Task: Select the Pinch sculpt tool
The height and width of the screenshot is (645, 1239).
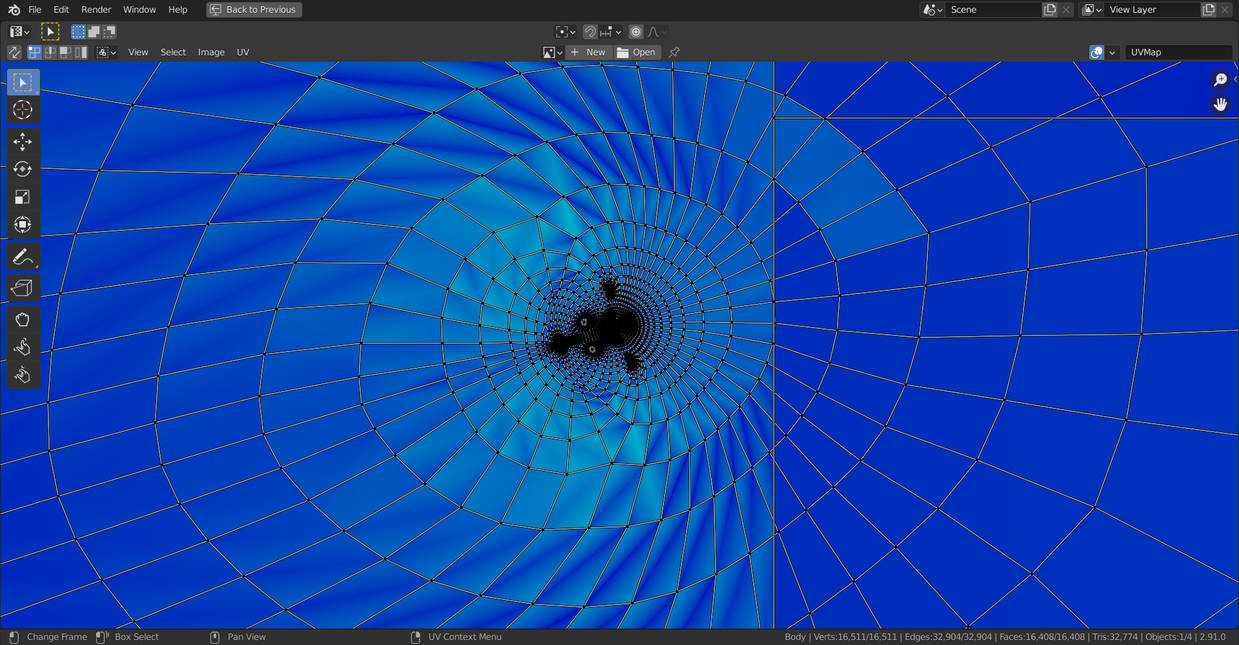Action: [x=23, y=375]
